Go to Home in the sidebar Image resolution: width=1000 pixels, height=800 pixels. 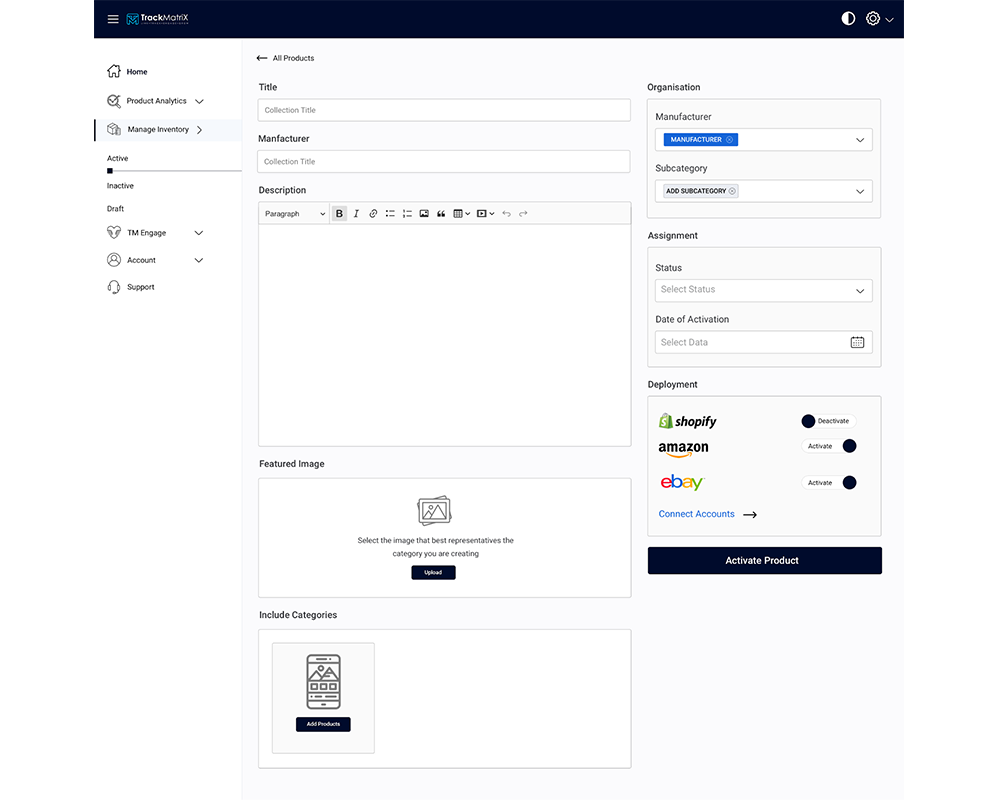point(128,71)
